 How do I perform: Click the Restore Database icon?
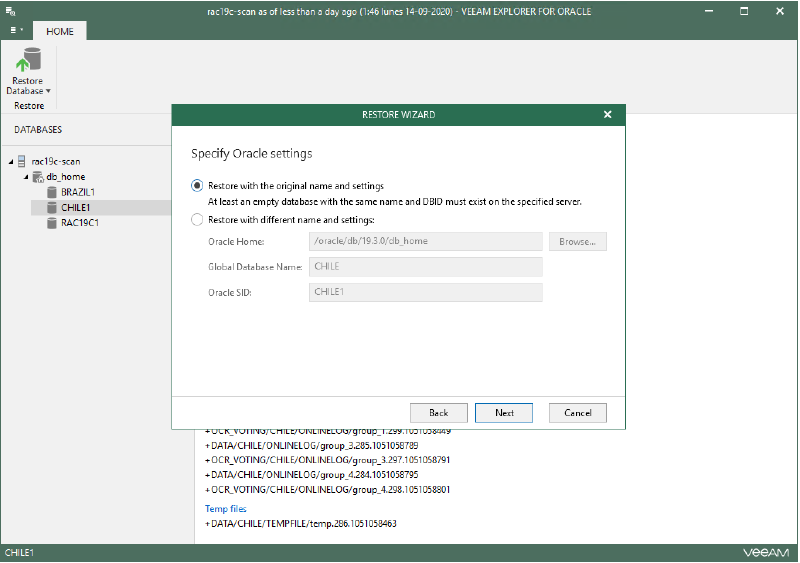coord(28,60)
